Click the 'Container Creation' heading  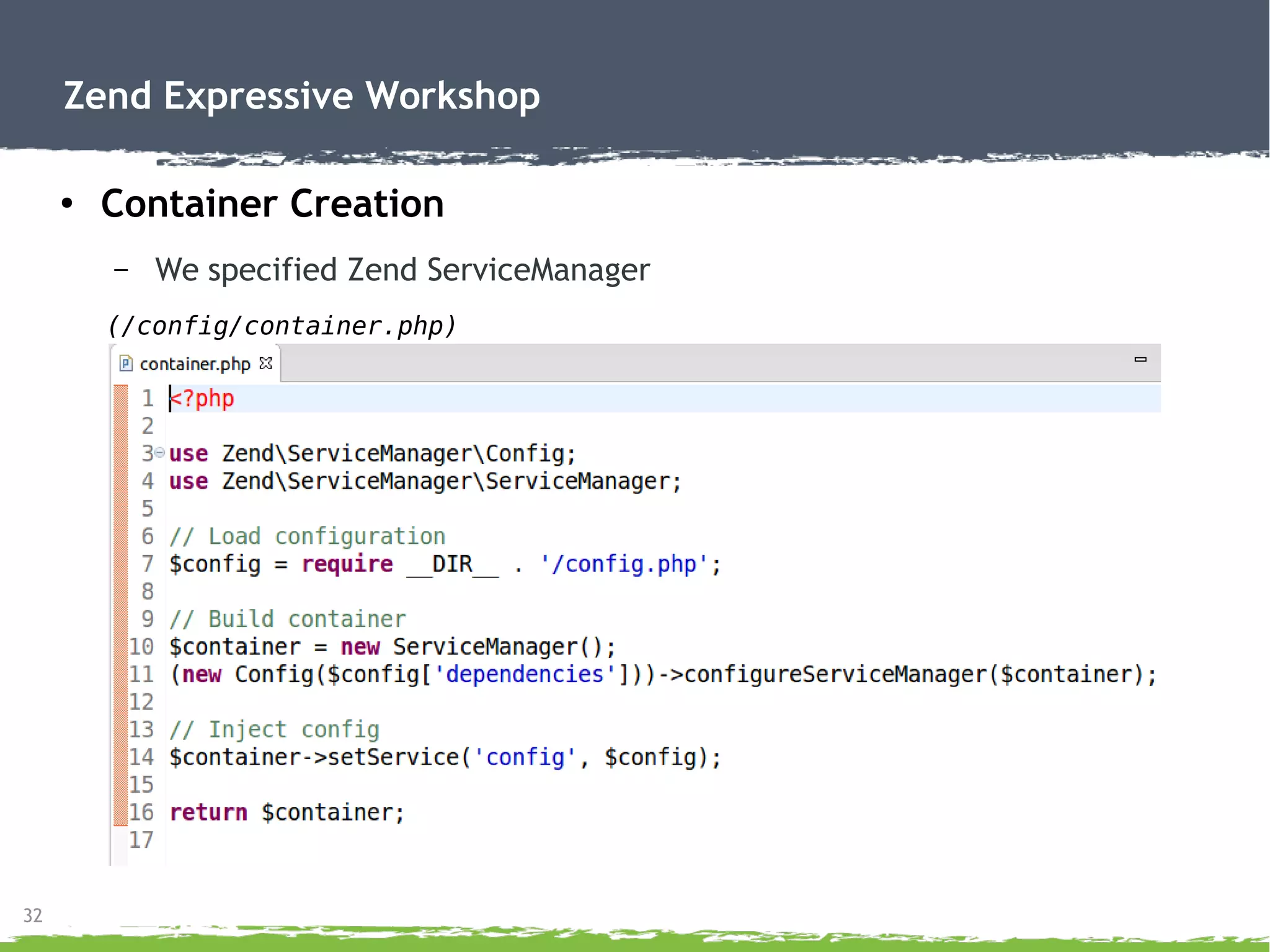point(273,203)
